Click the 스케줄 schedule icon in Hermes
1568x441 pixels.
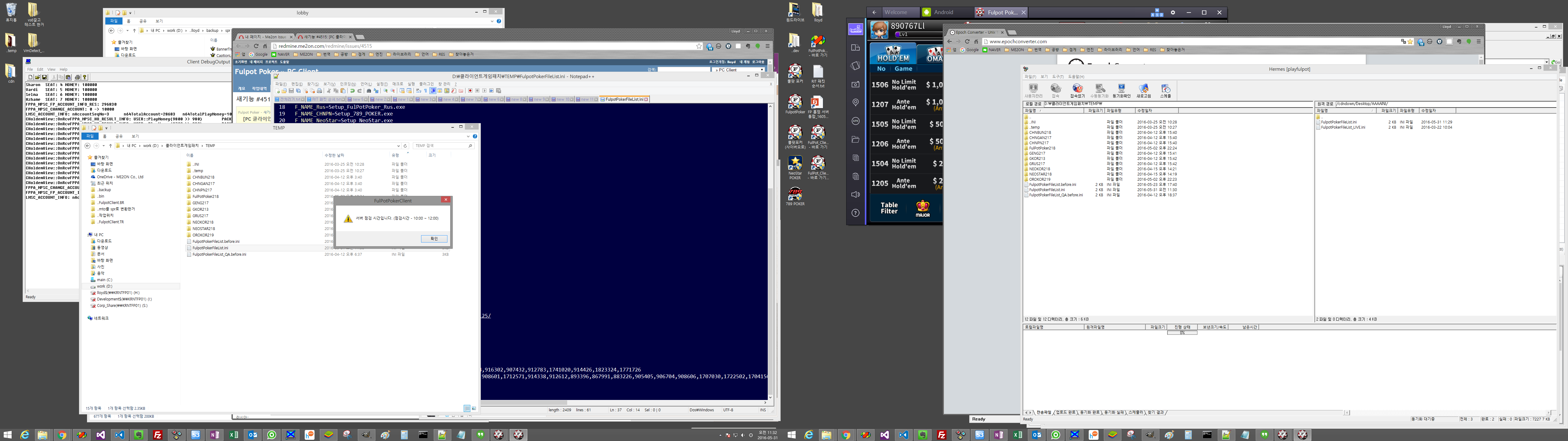pos(1165,91)
